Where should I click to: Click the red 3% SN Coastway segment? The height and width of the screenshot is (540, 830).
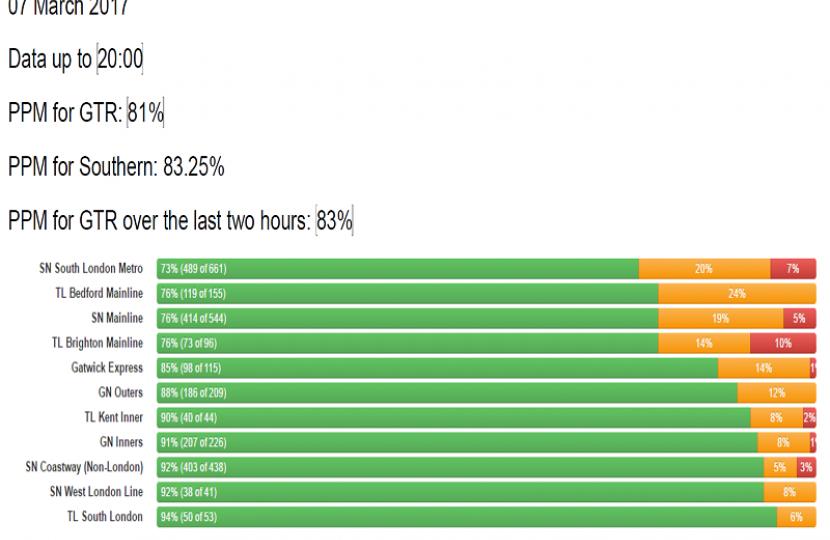[806, 467]
